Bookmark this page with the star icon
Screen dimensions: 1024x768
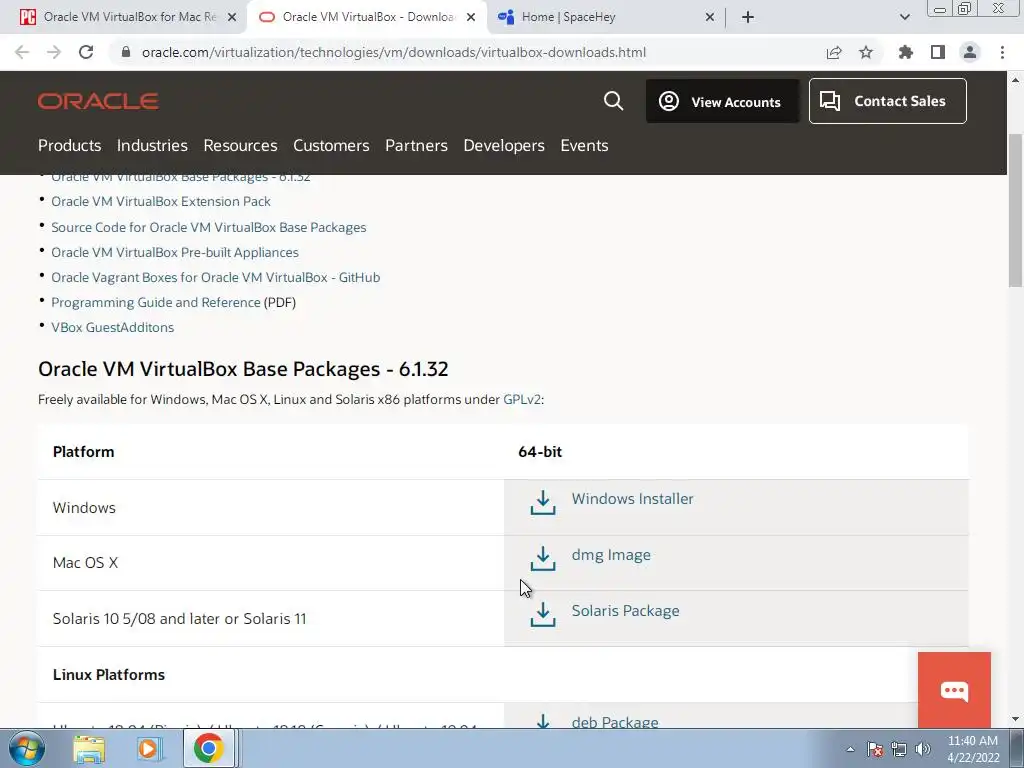pyautogui.click(x=866, y=52)
